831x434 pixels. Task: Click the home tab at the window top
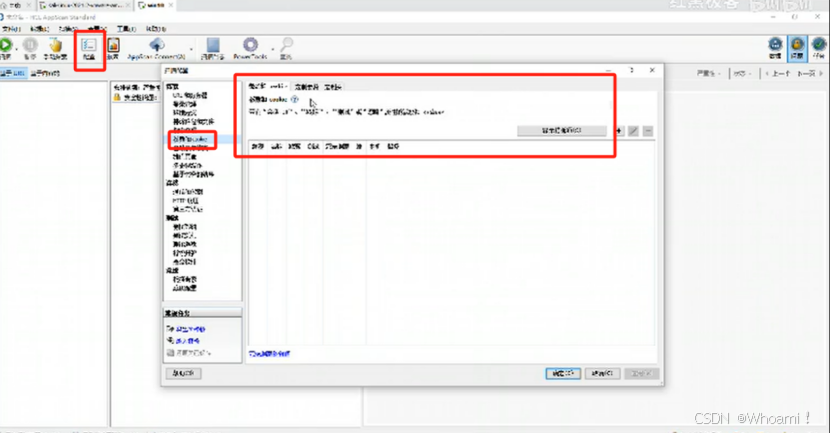point(13,5)
